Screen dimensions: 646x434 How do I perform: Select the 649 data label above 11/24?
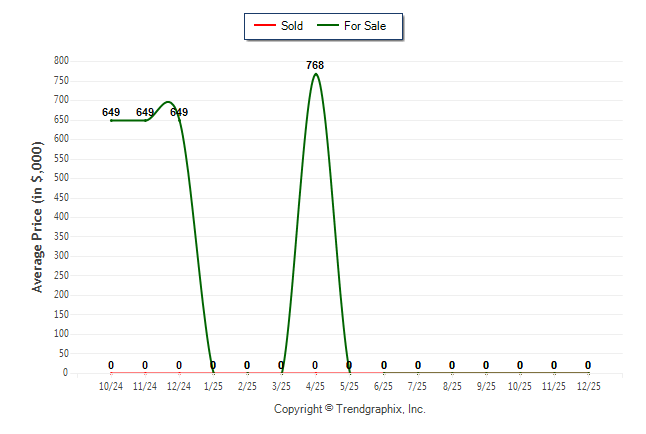(145, 113)
